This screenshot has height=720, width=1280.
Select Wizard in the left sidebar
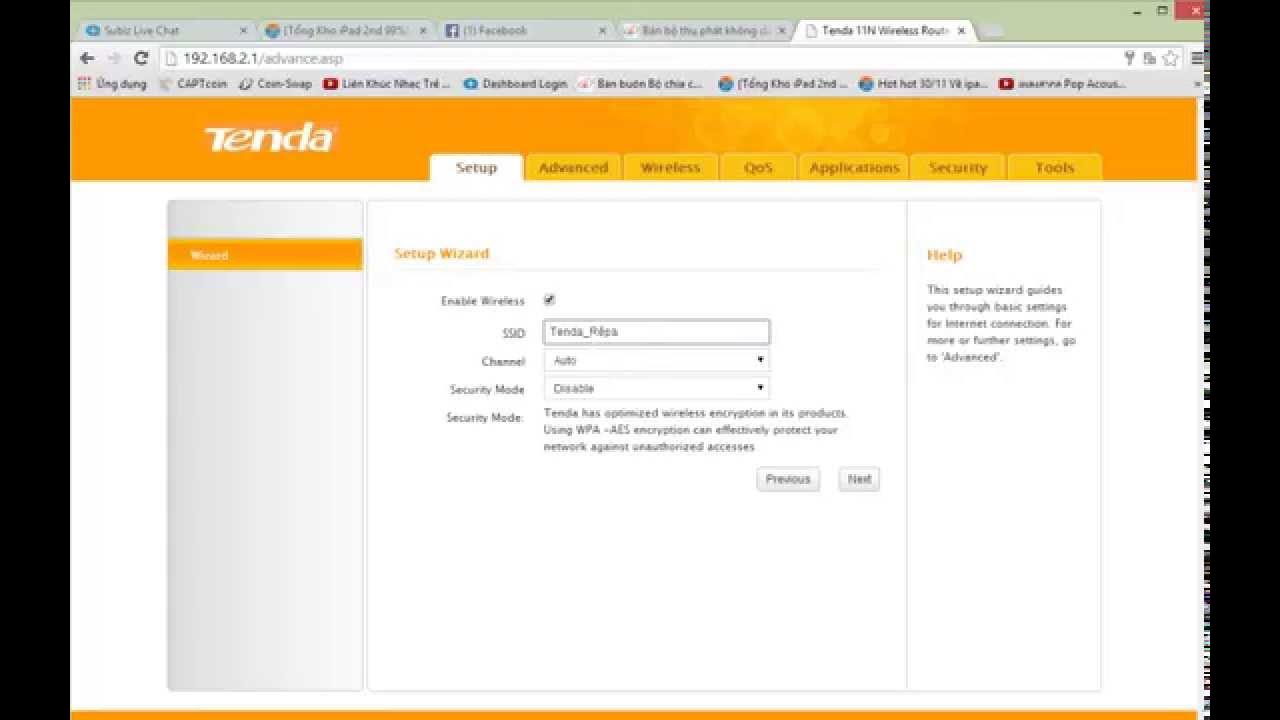coord(265,255)
